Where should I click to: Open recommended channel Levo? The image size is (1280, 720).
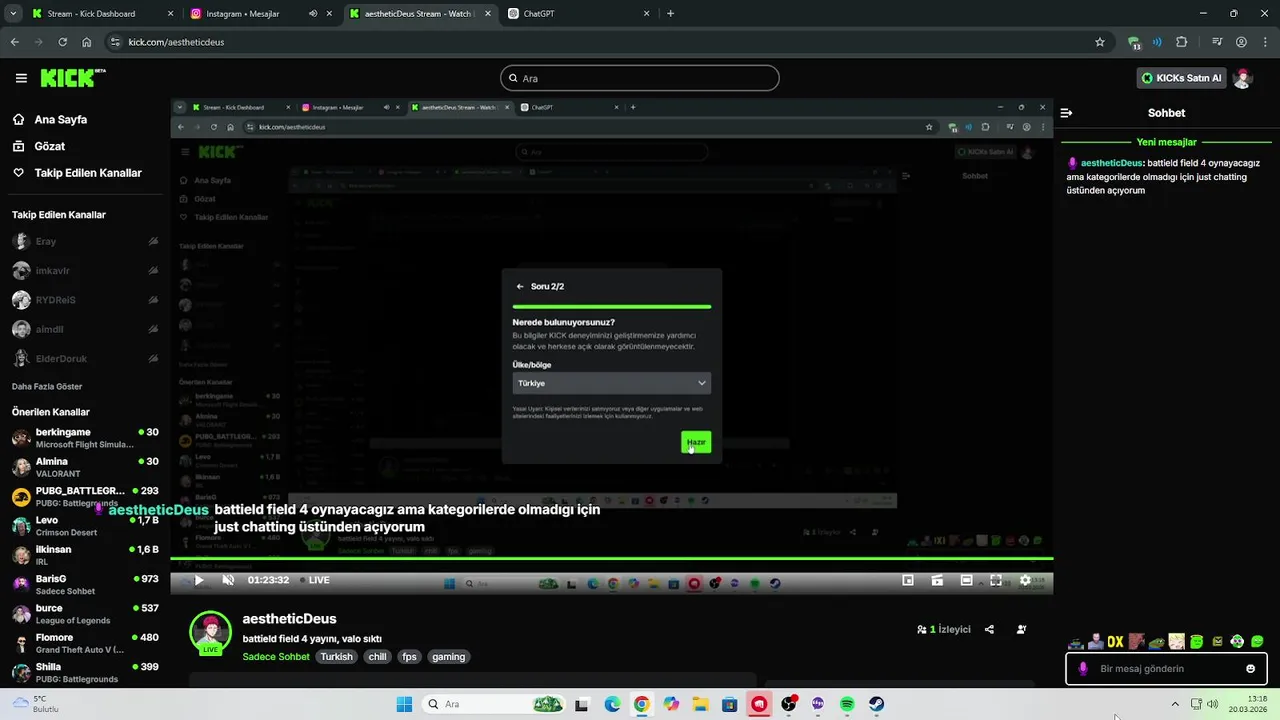click(x=84, y=526)
